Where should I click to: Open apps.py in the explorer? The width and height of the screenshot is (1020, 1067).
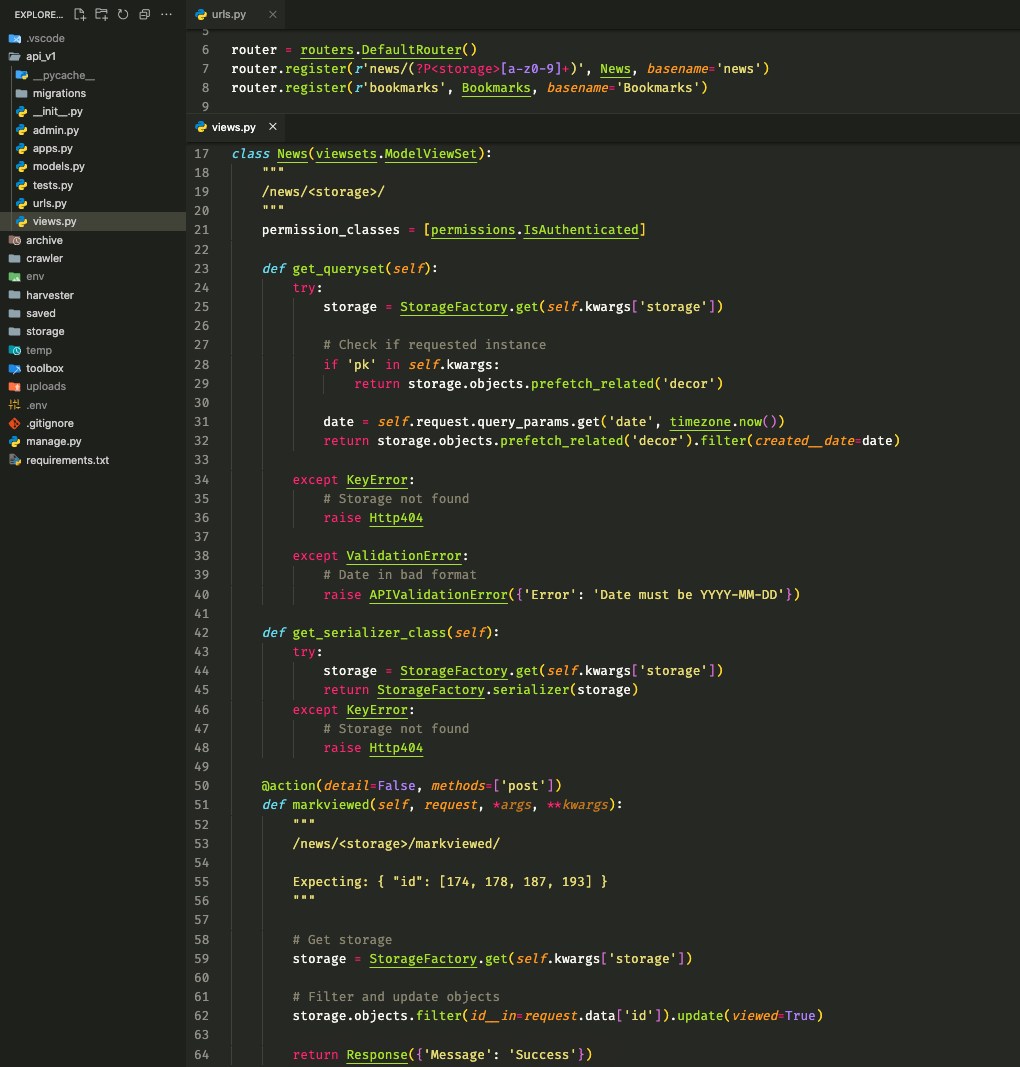coord(93,148)
